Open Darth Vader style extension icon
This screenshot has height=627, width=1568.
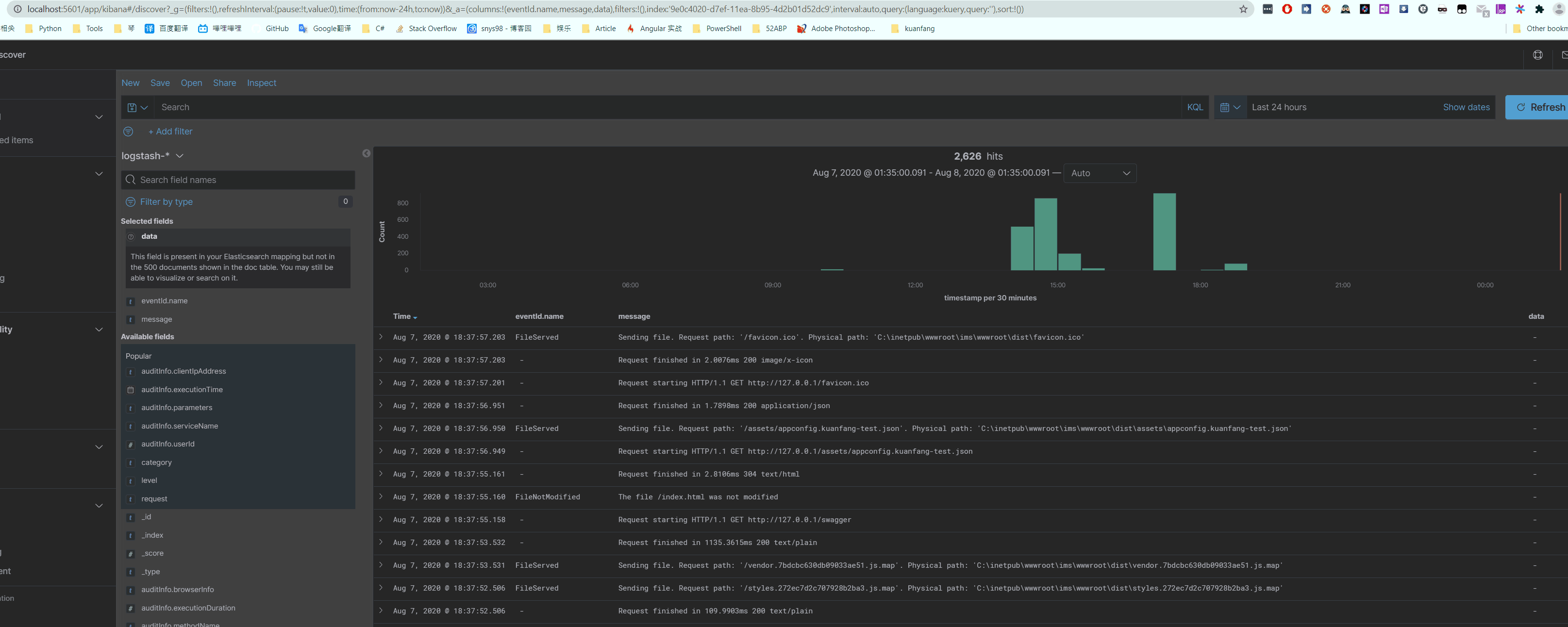click(x=1346, y=9)
